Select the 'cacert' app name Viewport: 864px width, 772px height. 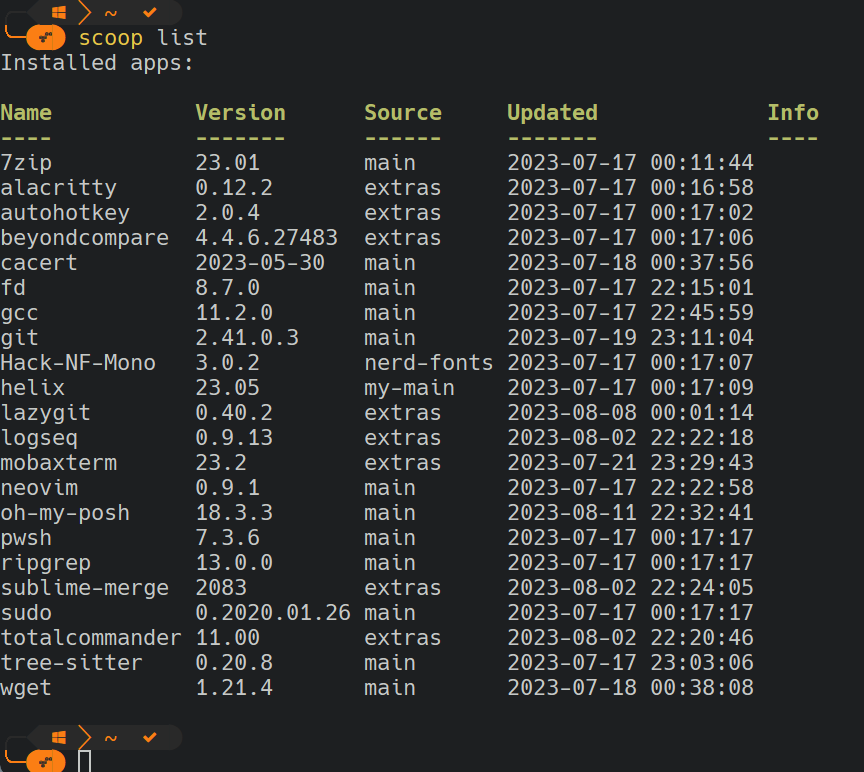point(39,262)
